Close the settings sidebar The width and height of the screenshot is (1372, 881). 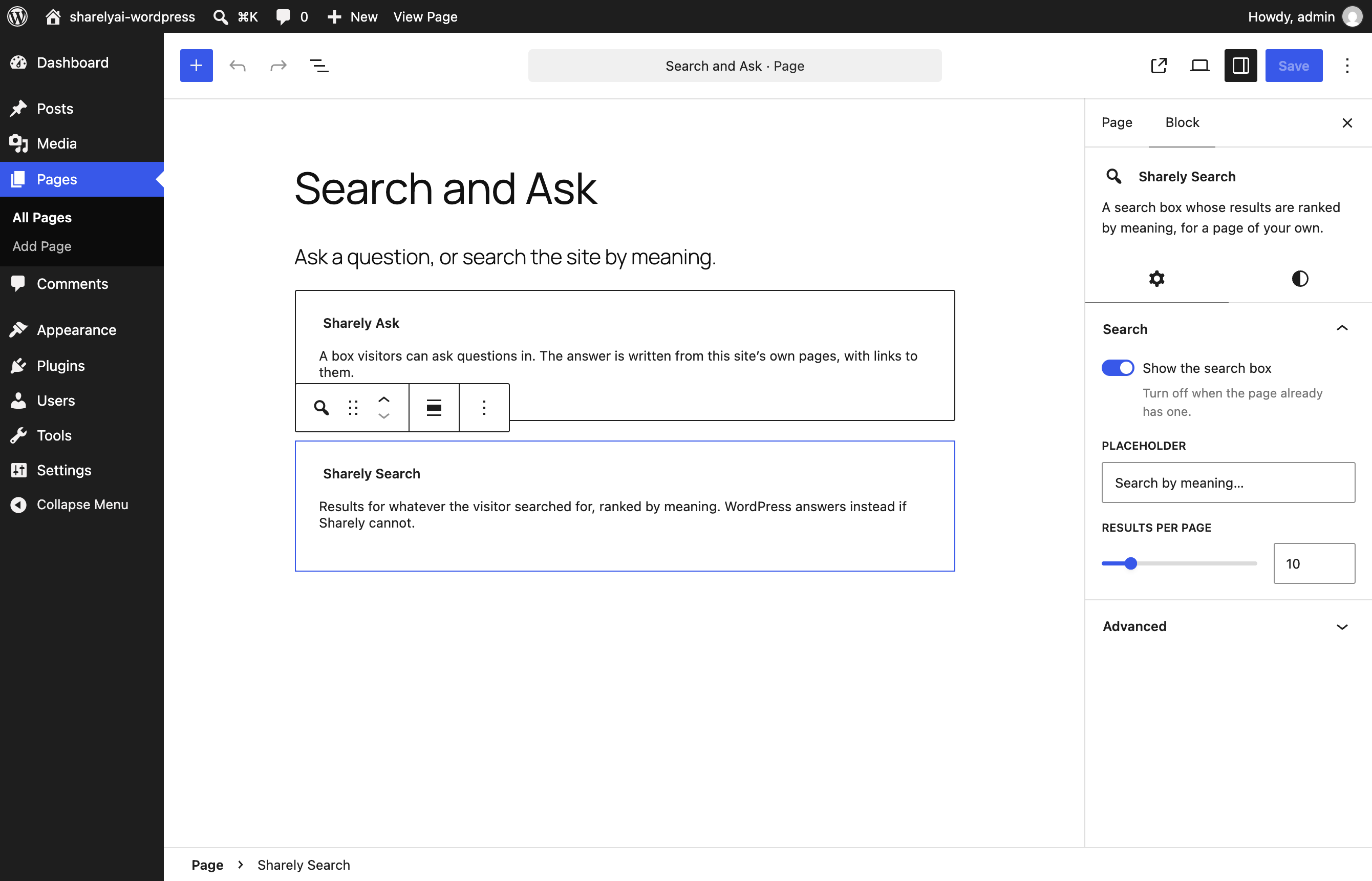1347,122
